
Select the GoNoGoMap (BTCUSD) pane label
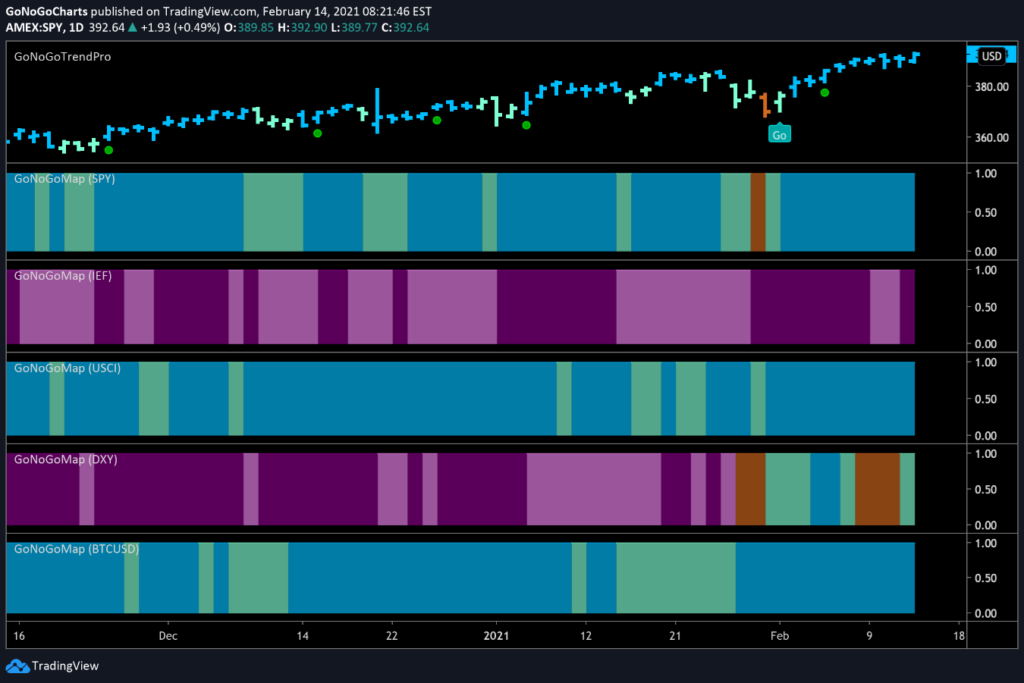click(76, 549)
